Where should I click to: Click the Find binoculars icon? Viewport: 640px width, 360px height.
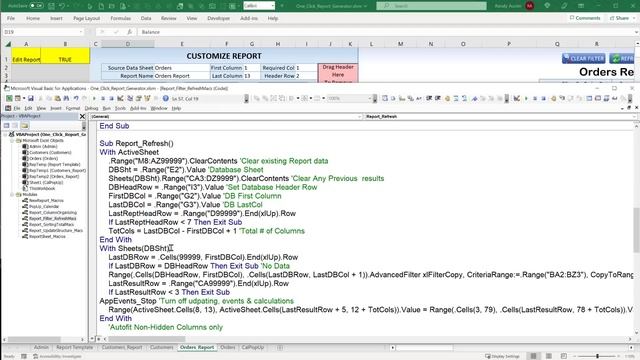coord(66,98)
